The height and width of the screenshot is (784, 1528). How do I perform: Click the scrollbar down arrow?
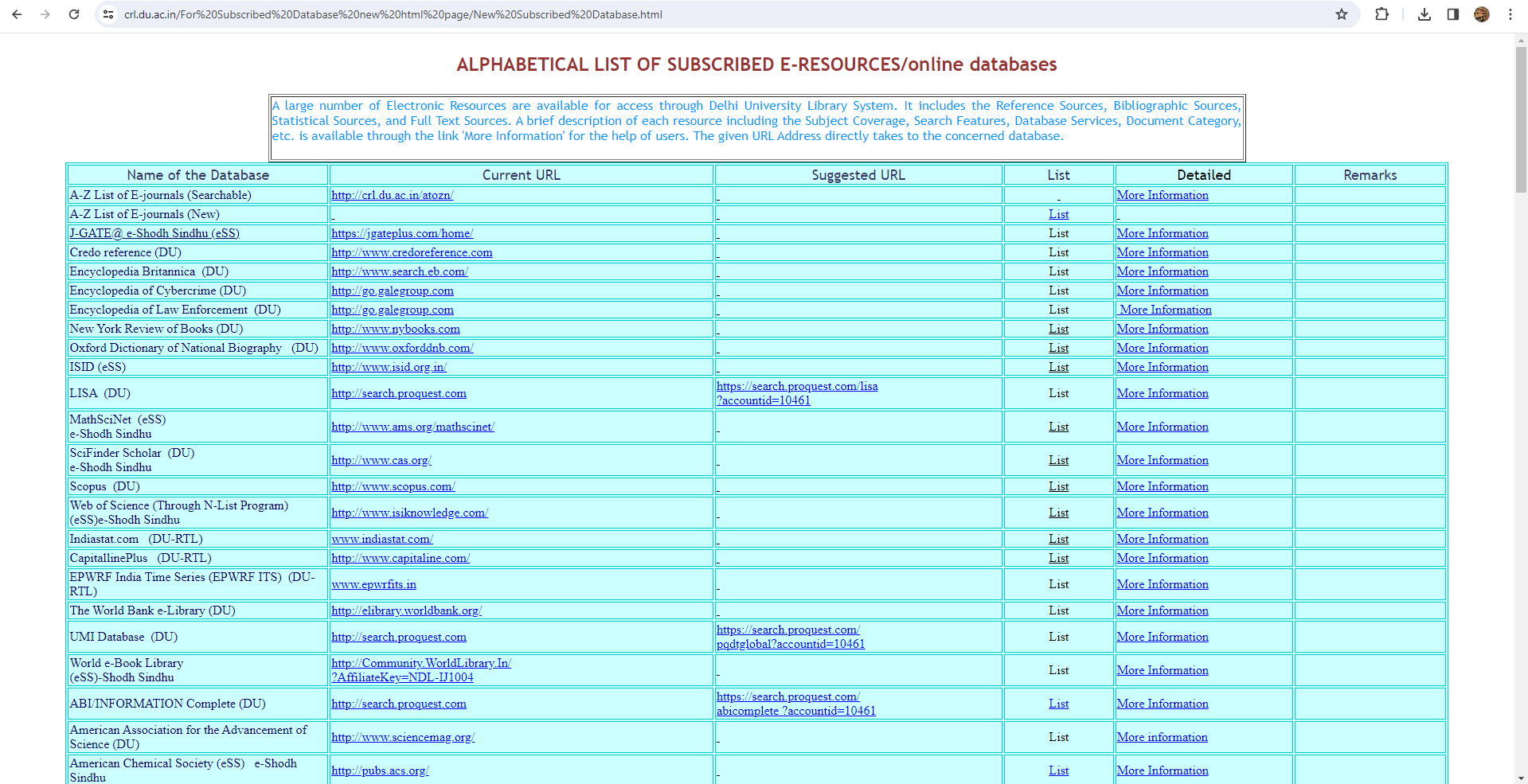coord(1521,778)
